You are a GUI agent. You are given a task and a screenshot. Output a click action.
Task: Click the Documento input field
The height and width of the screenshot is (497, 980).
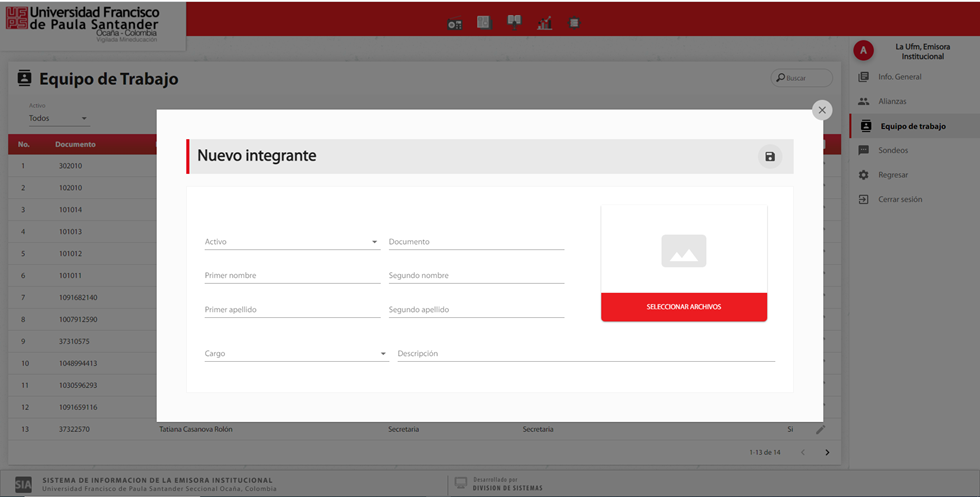coord(475,242)
